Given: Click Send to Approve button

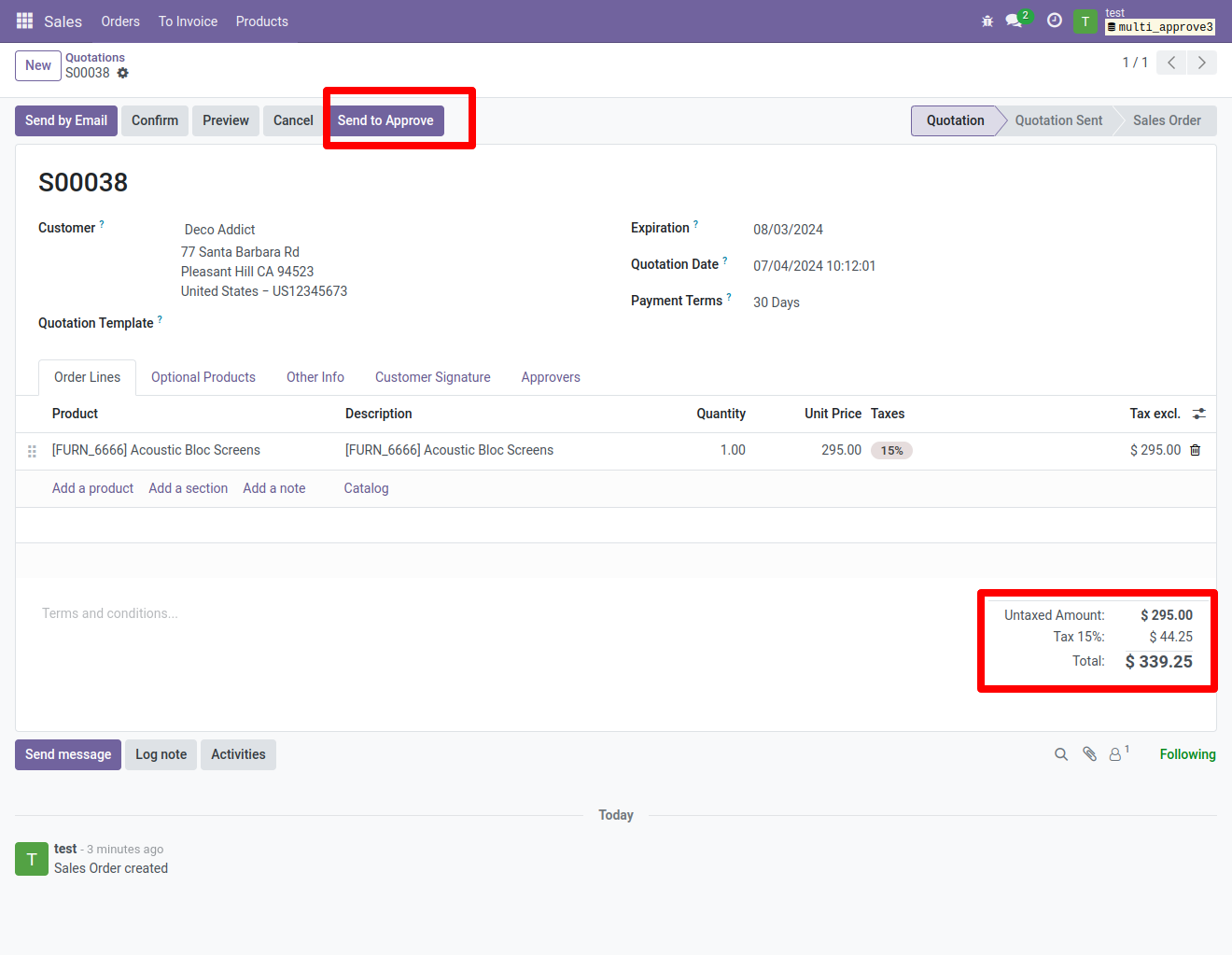Looking at the screenshot, I should click(x=385, y=120).
